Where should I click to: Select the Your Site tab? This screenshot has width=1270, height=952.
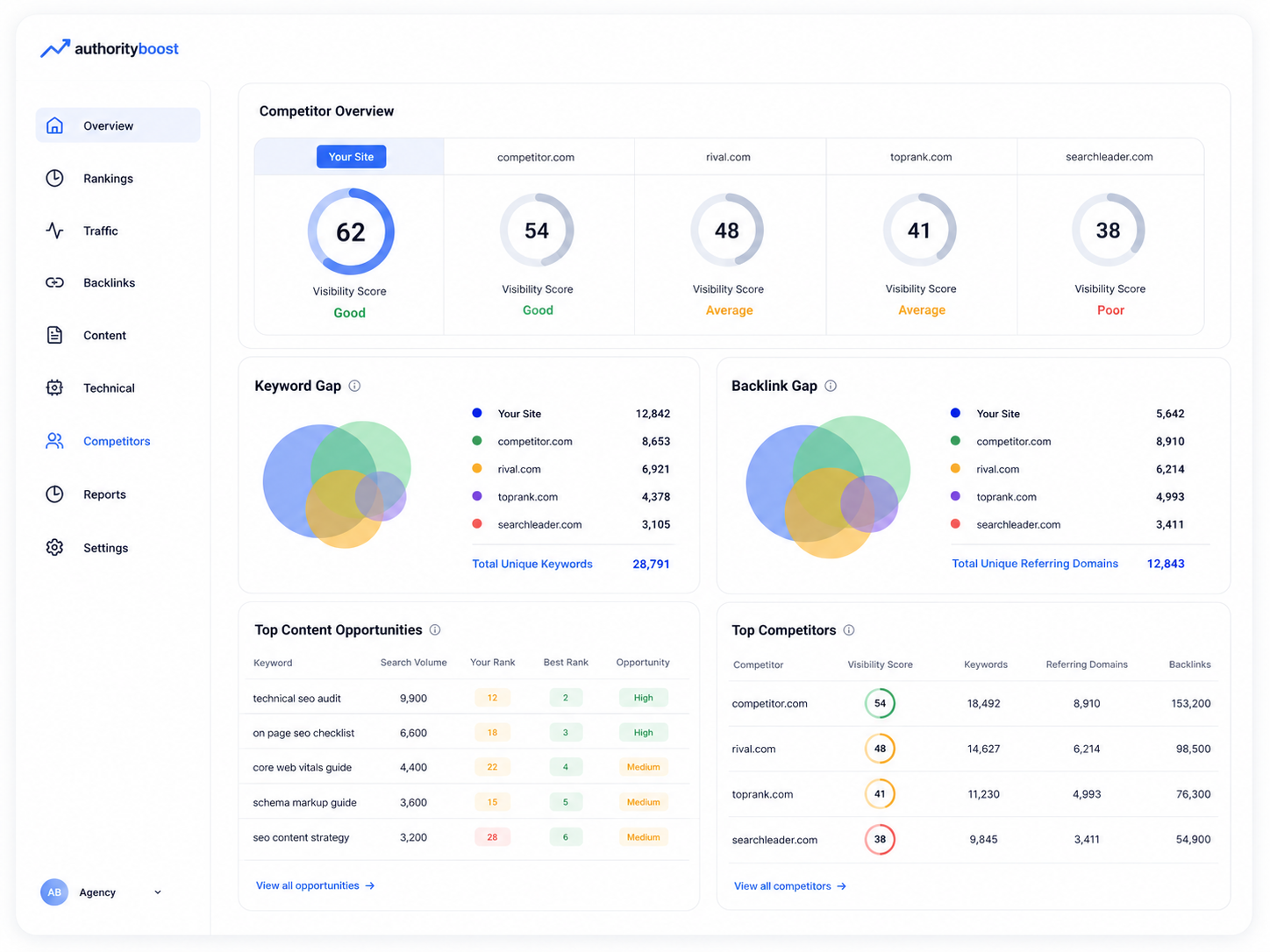click(351, 157)
